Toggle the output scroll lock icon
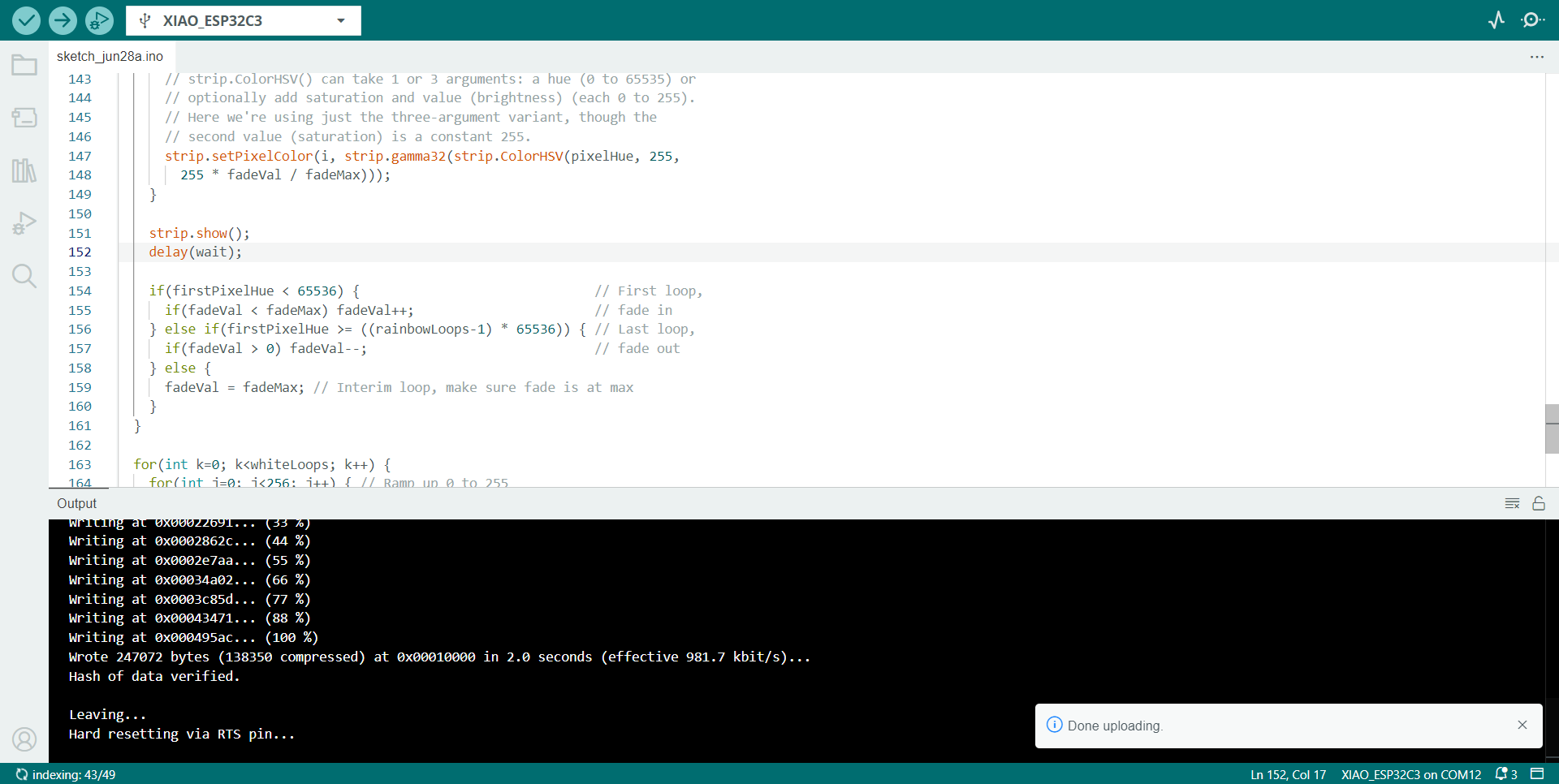This screenshot has width=1559, height=784. (x=1539, y=503)
